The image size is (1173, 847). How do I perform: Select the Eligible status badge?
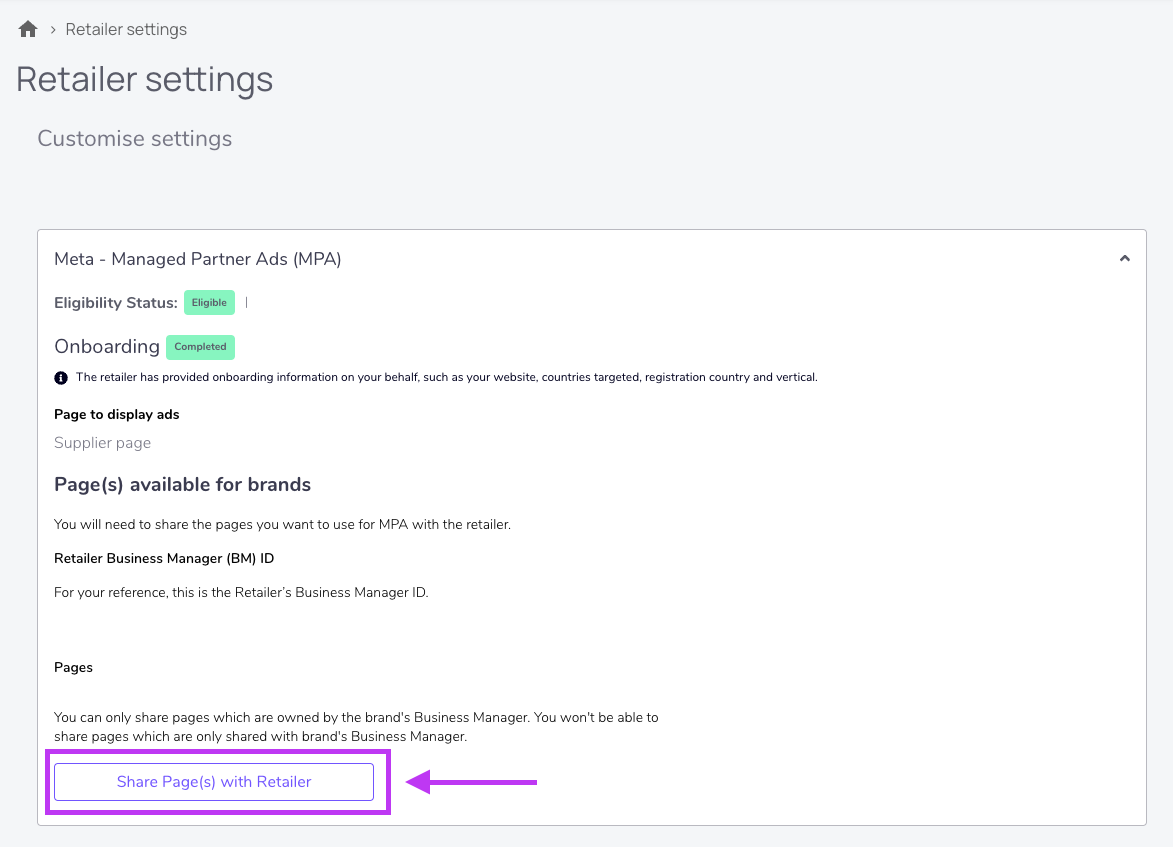click(x=209, y=302)
